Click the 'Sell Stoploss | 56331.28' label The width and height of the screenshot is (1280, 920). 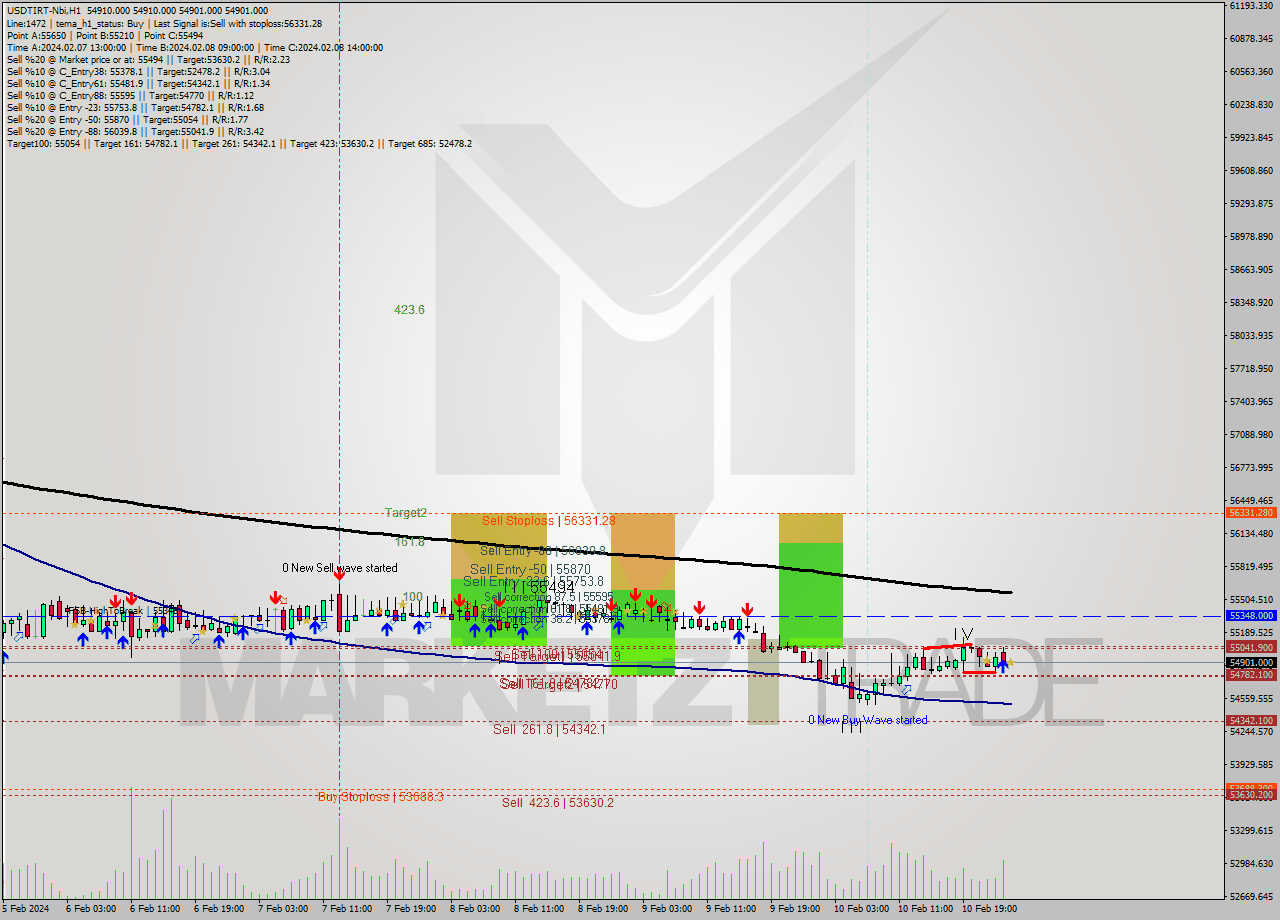click(x=548, y=520)
